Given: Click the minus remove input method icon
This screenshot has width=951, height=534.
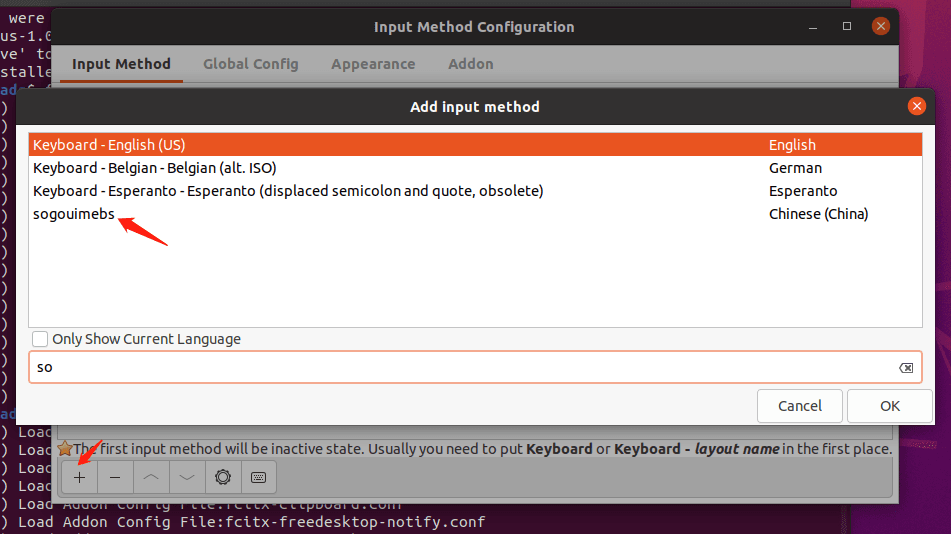Looking at the screenshot, I should pyautogui.click(x=115, y=478).
